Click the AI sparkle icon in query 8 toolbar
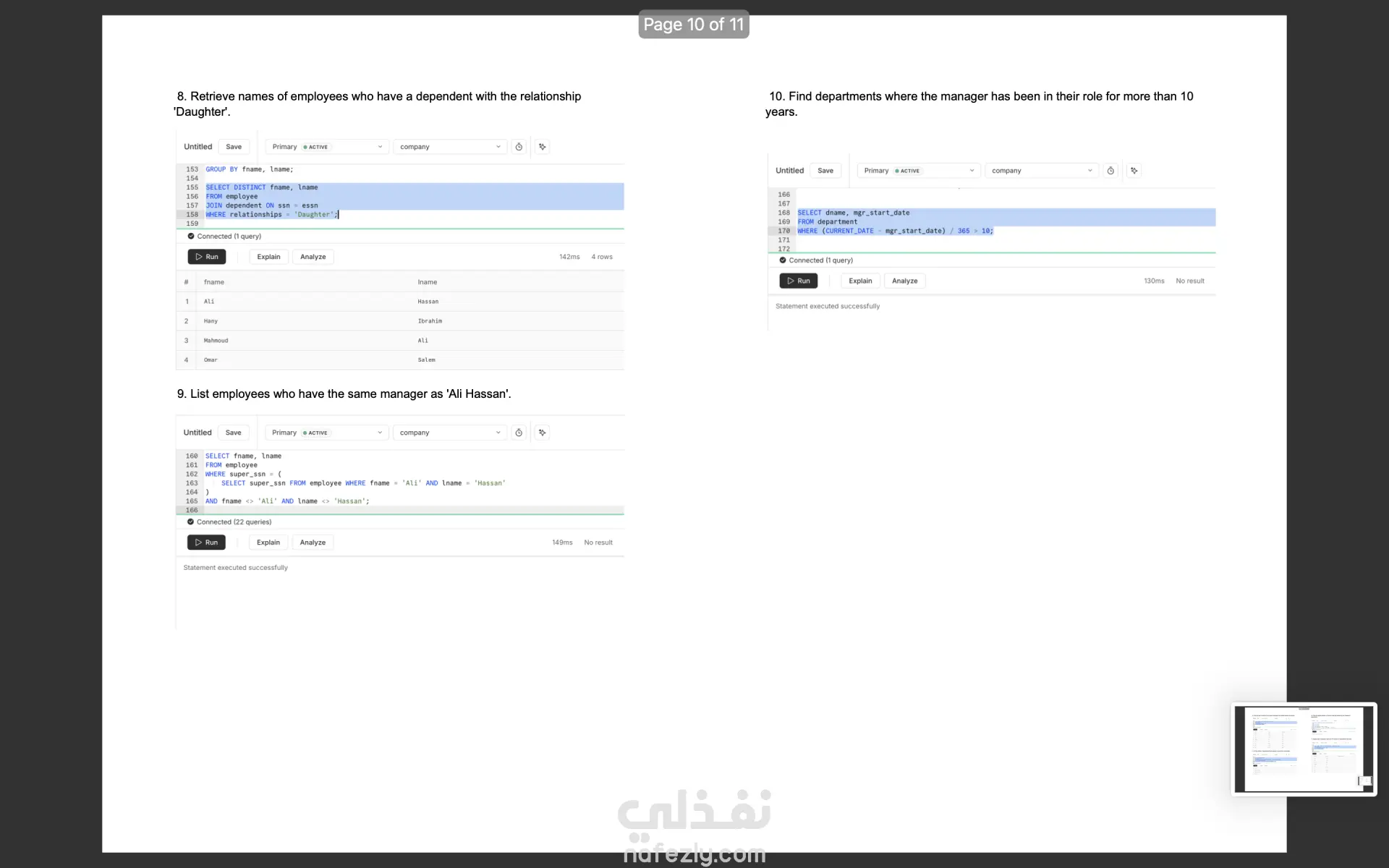The height and width of the screenshot is (868, 1389). pos(543,147)
